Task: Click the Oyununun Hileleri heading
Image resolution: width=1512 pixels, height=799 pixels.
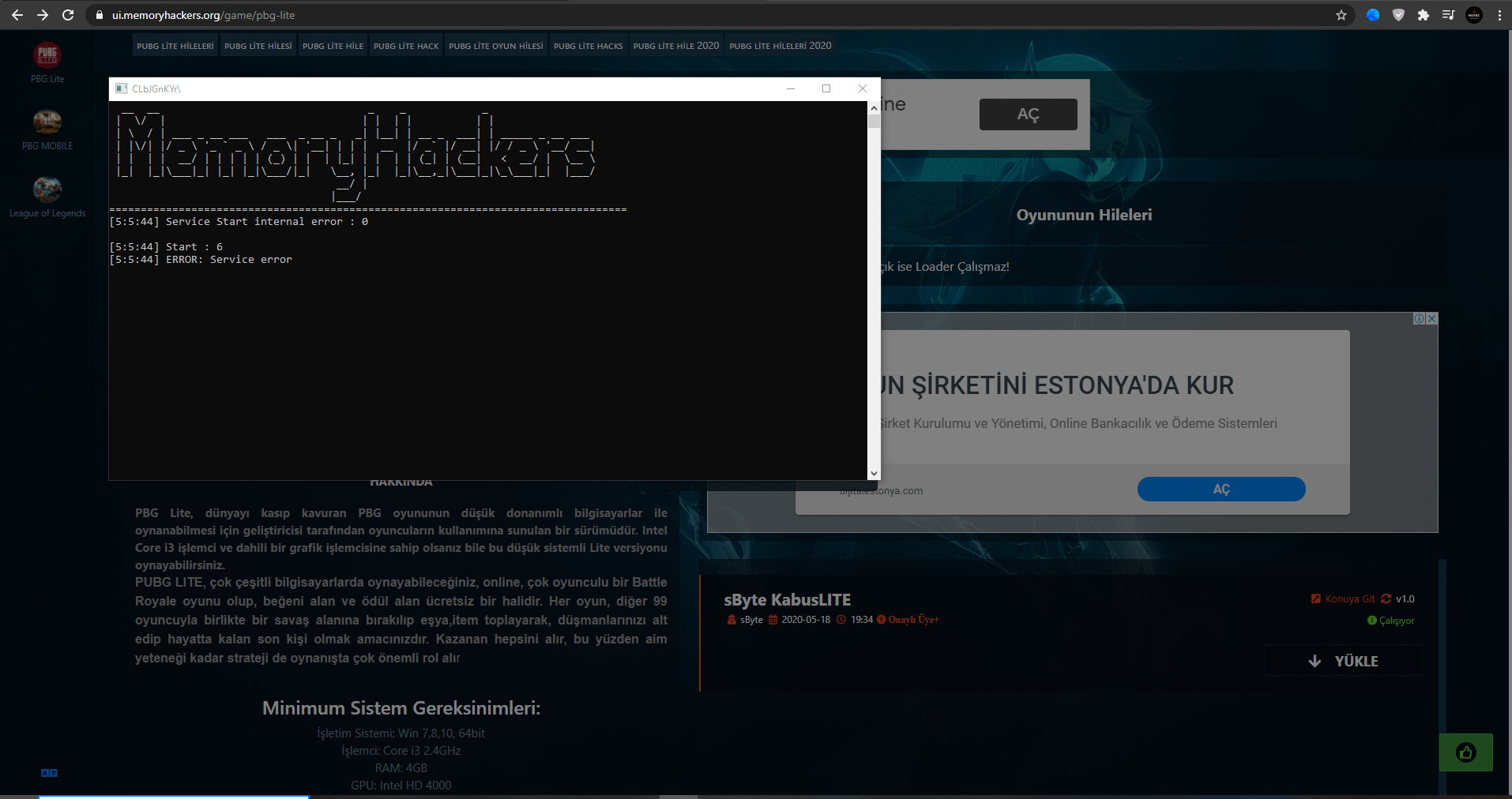Action: (x=1084, y=215)
